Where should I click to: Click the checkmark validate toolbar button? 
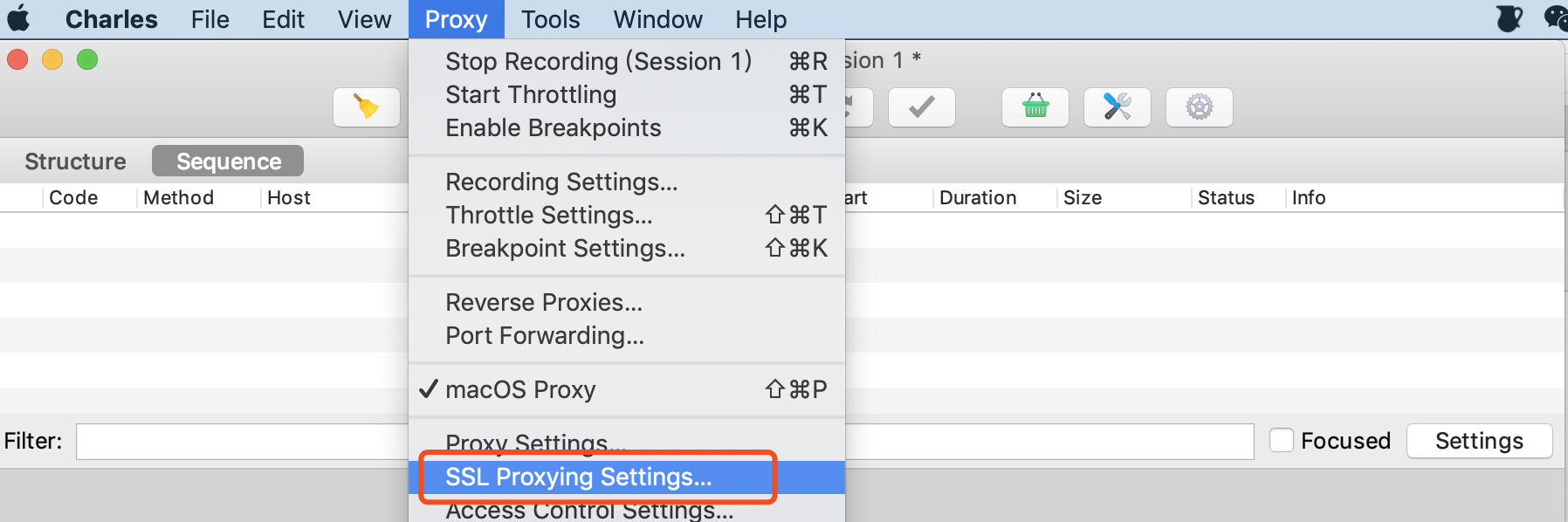(921, 107)
